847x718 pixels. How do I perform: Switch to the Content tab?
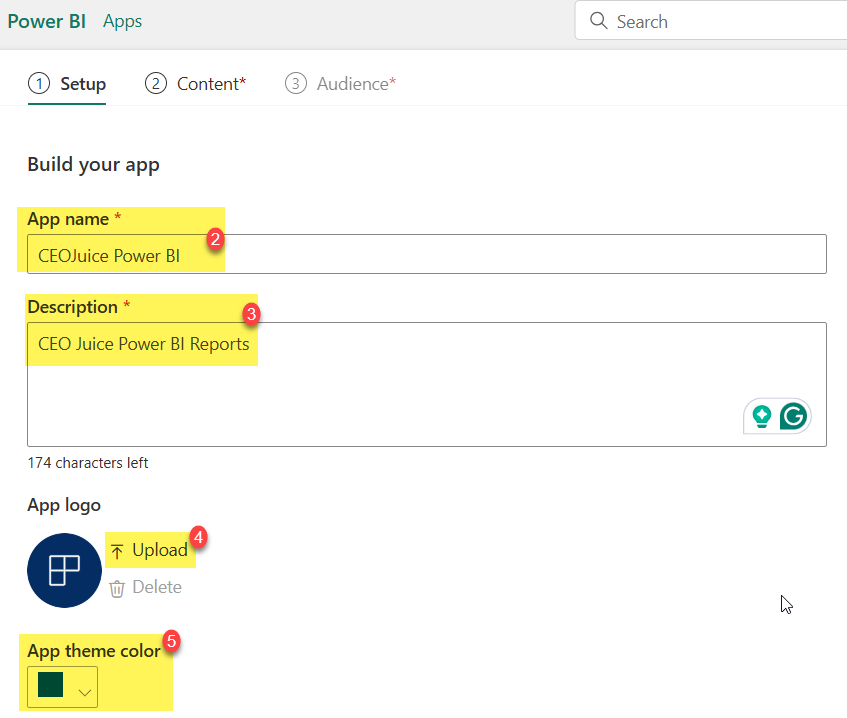coord(196,84)
